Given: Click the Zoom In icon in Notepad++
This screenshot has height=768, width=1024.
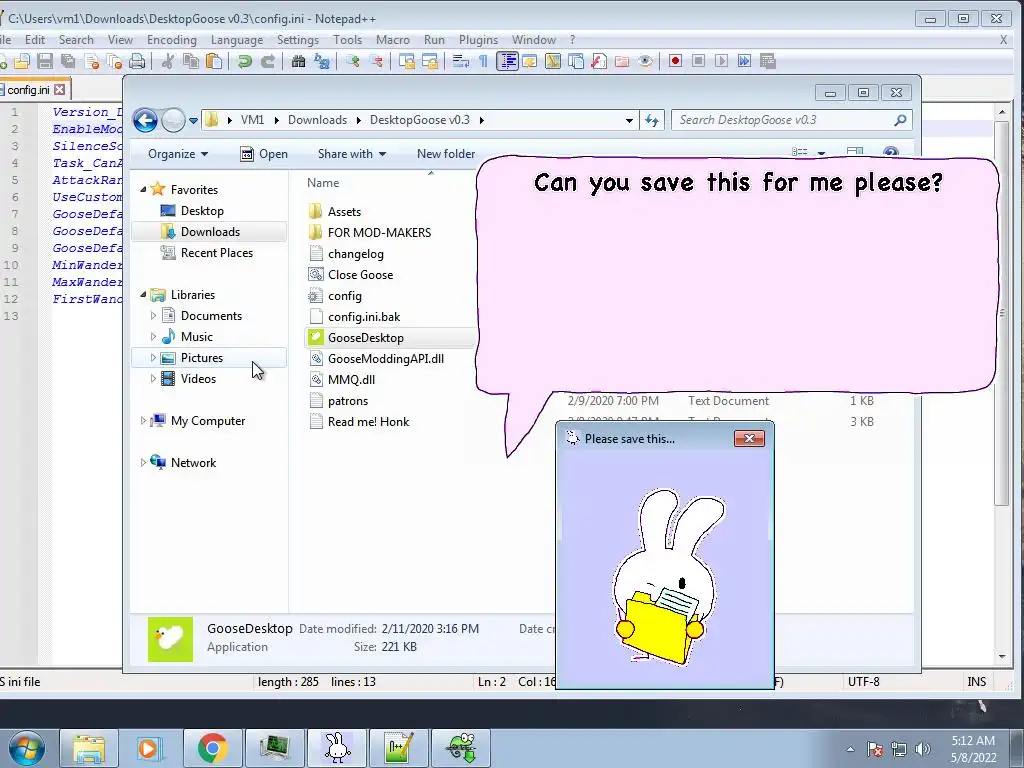Looking at the screenshot, I should [353, 61].
